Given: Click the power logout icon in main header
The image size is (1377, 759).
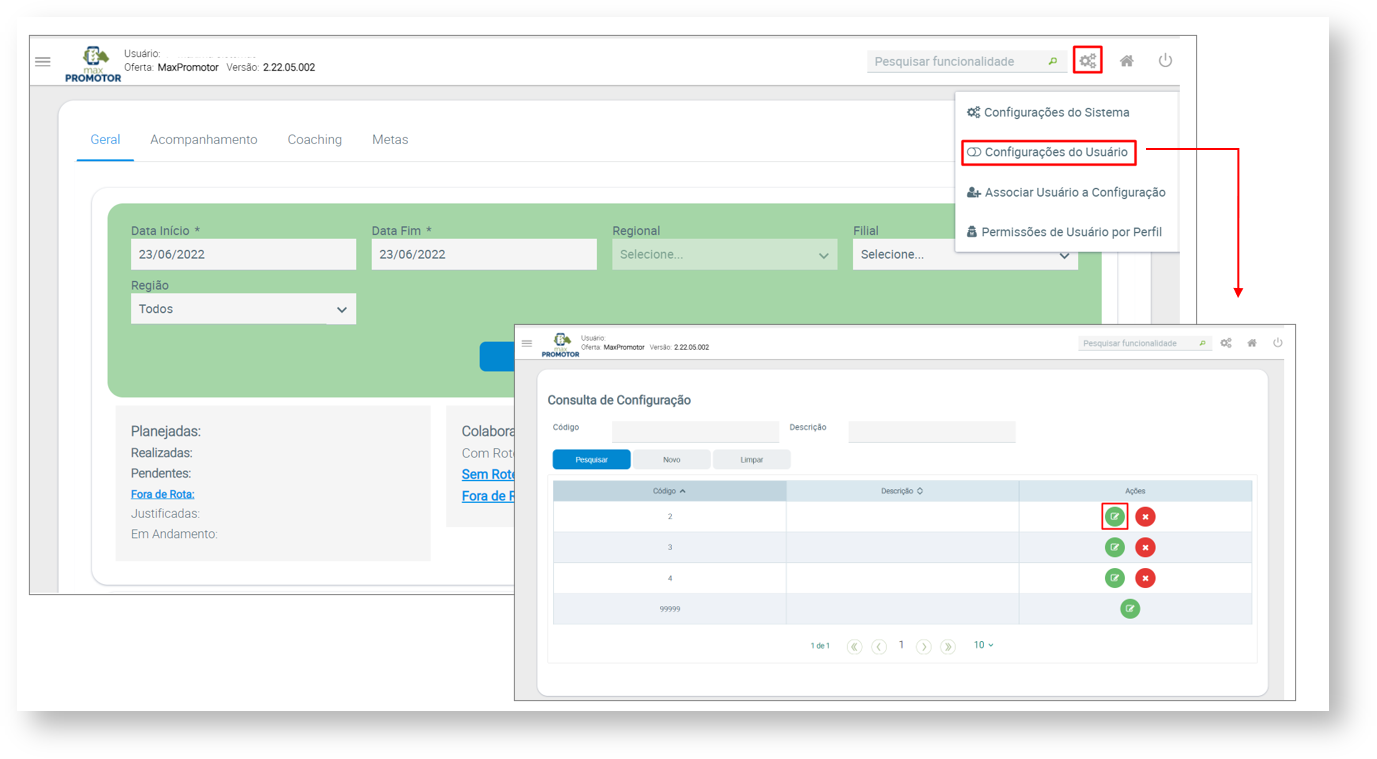Looking at the screenshot, I should (x=1165, y=61).
